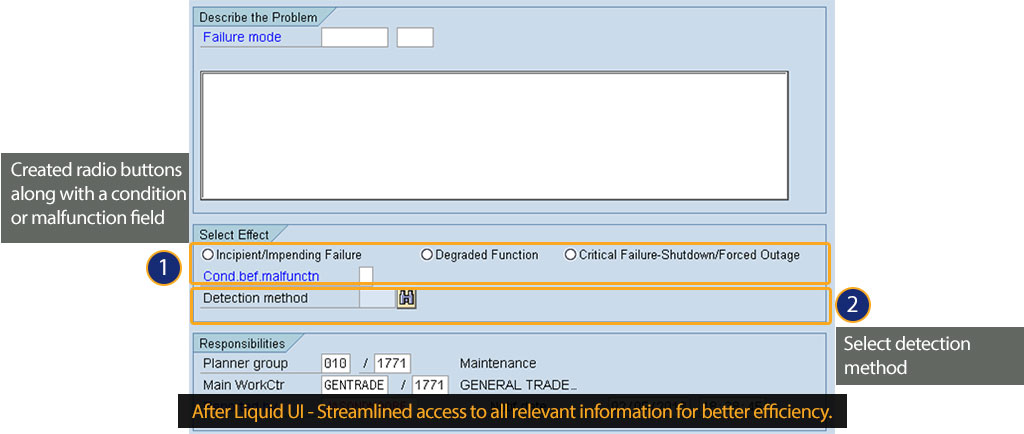Click the second short Failure mode field

(x=415, y=38)
